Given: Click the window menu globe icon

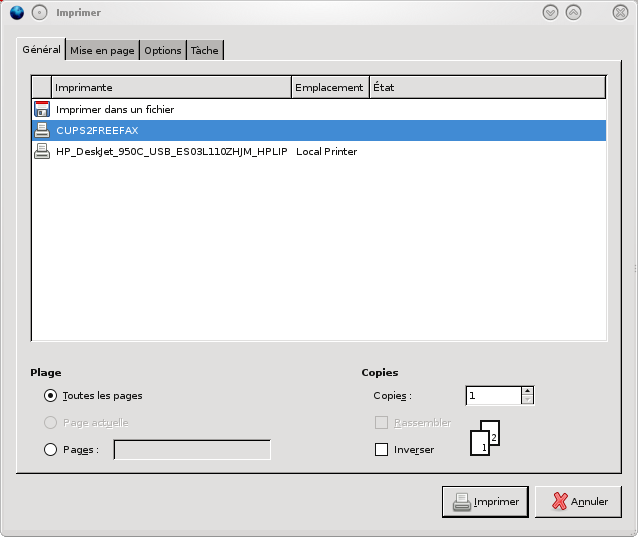Looking at the screenshot, I should click(x=16, y=12).
